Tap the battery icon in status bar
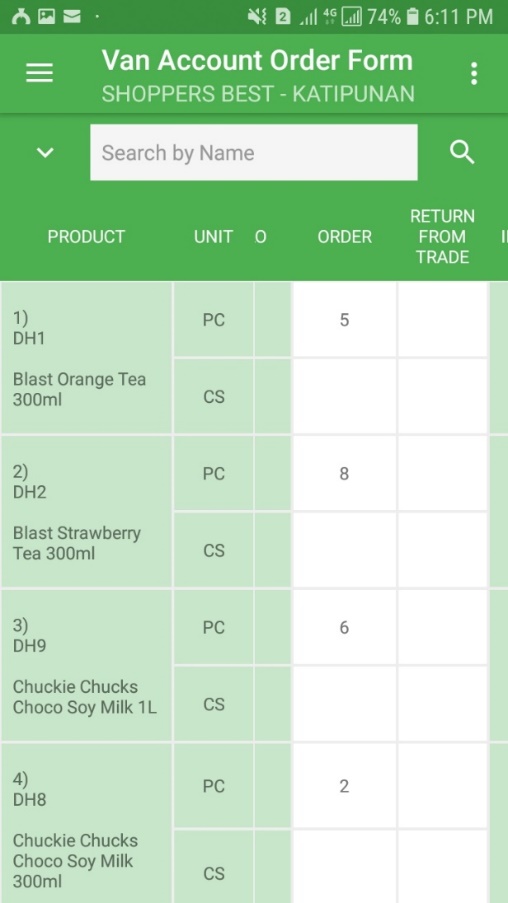 coord(412,17)
